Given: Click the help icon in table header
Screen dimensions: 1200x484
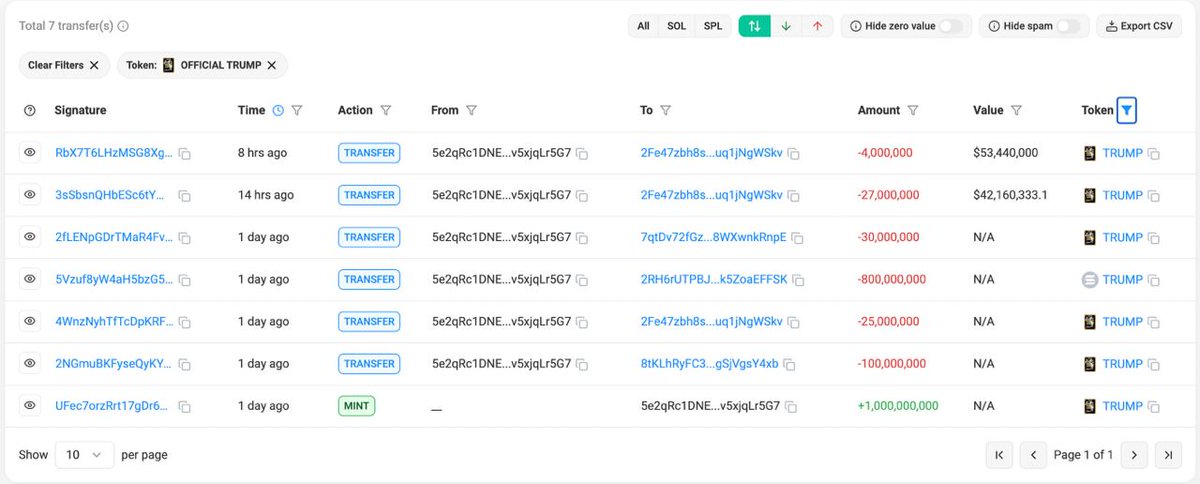Looking at the screenshot, I should (30, 110).
